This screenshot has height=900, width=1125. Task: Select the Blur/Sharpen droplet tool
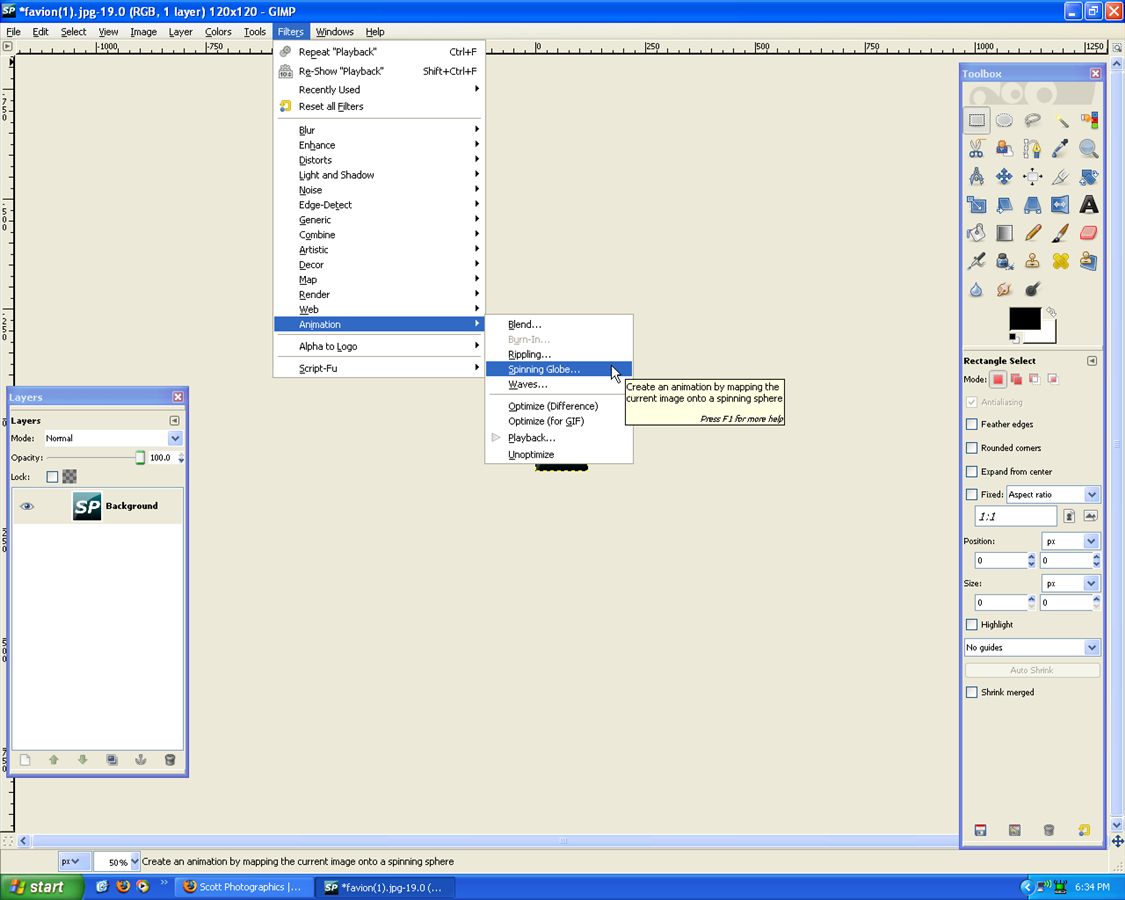(976, 289)
